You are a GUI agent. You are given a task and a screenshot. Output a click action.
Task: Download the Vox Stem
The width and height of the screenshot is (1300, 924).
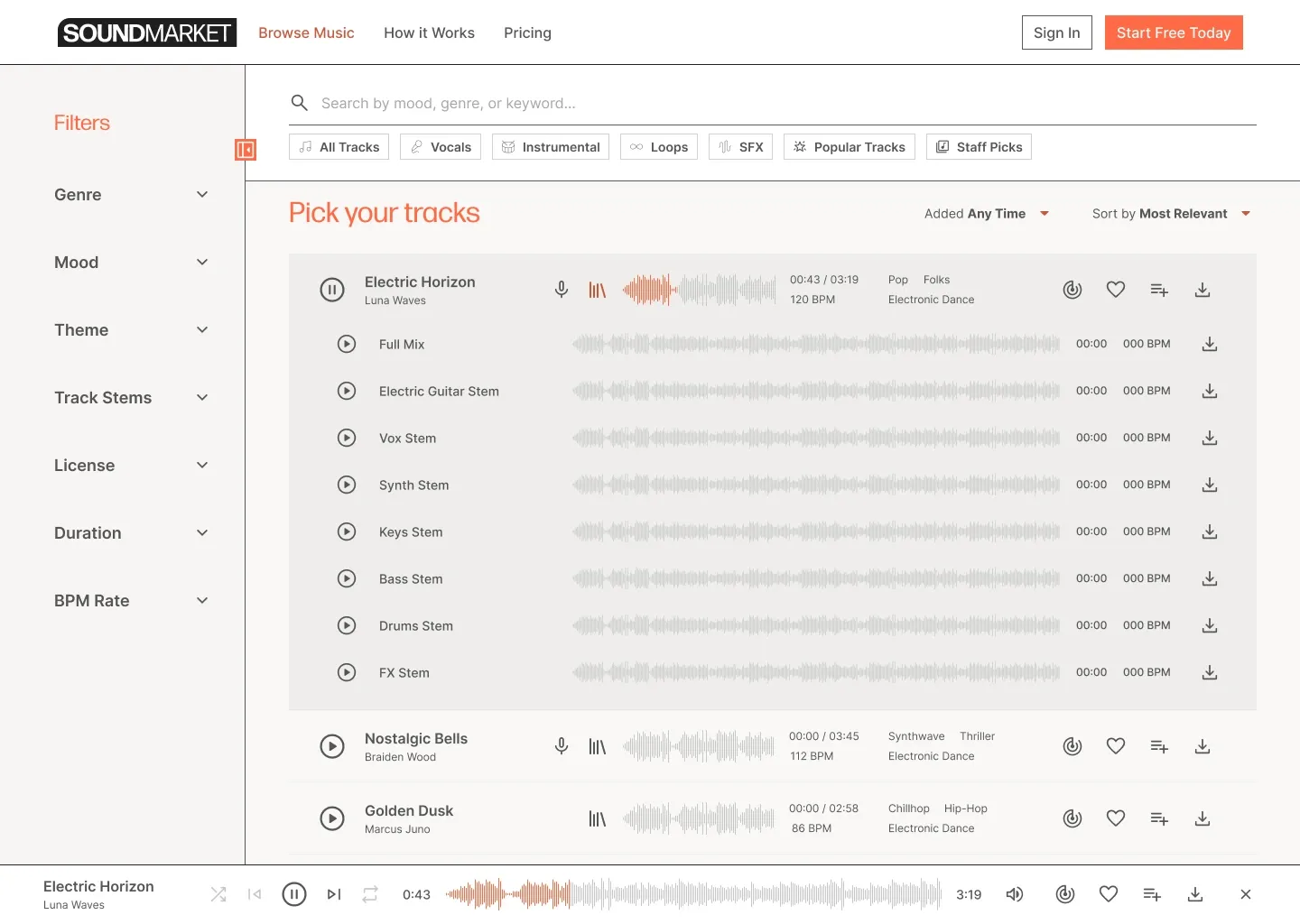1210,438
